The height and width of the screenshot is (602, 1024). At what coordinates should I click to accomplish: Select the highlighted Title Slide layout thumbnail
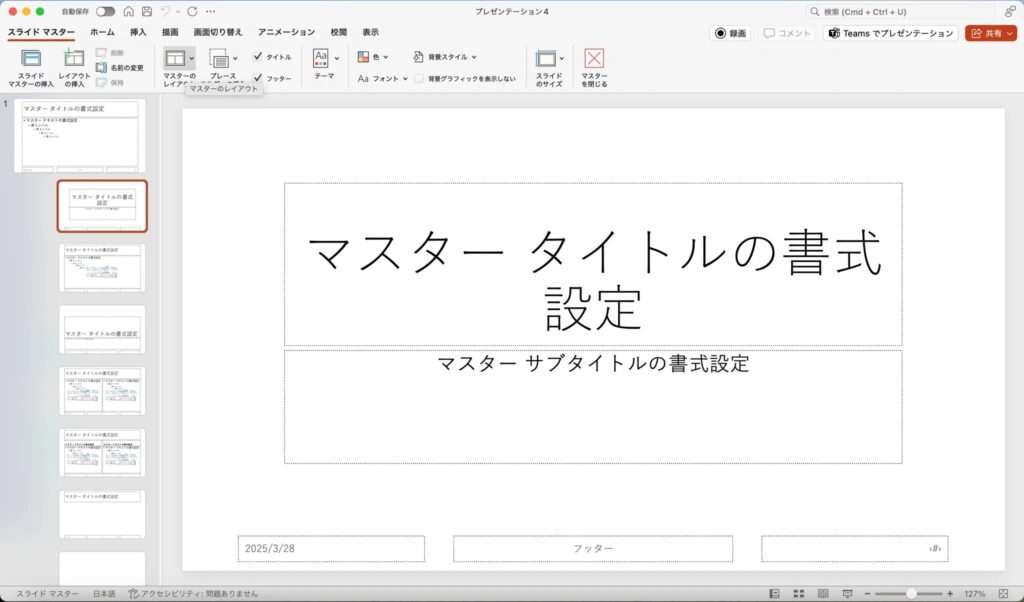pos(102,206)
